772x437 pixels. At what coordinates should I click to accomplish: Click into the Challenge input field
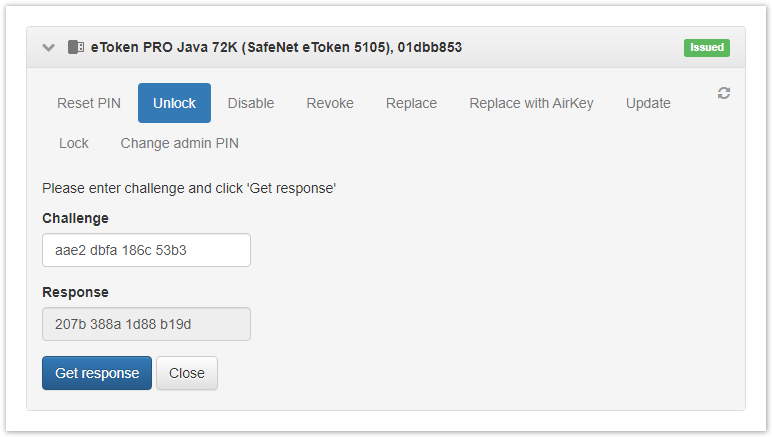146,250
